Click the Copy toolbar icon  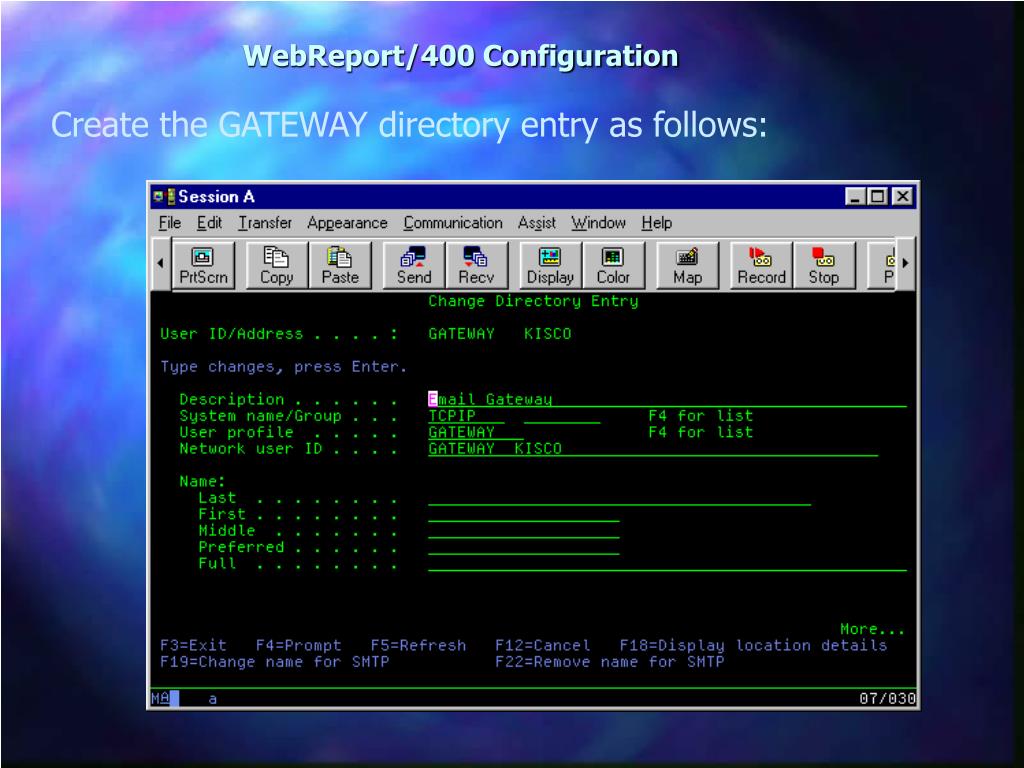click(x=276, y=264)
